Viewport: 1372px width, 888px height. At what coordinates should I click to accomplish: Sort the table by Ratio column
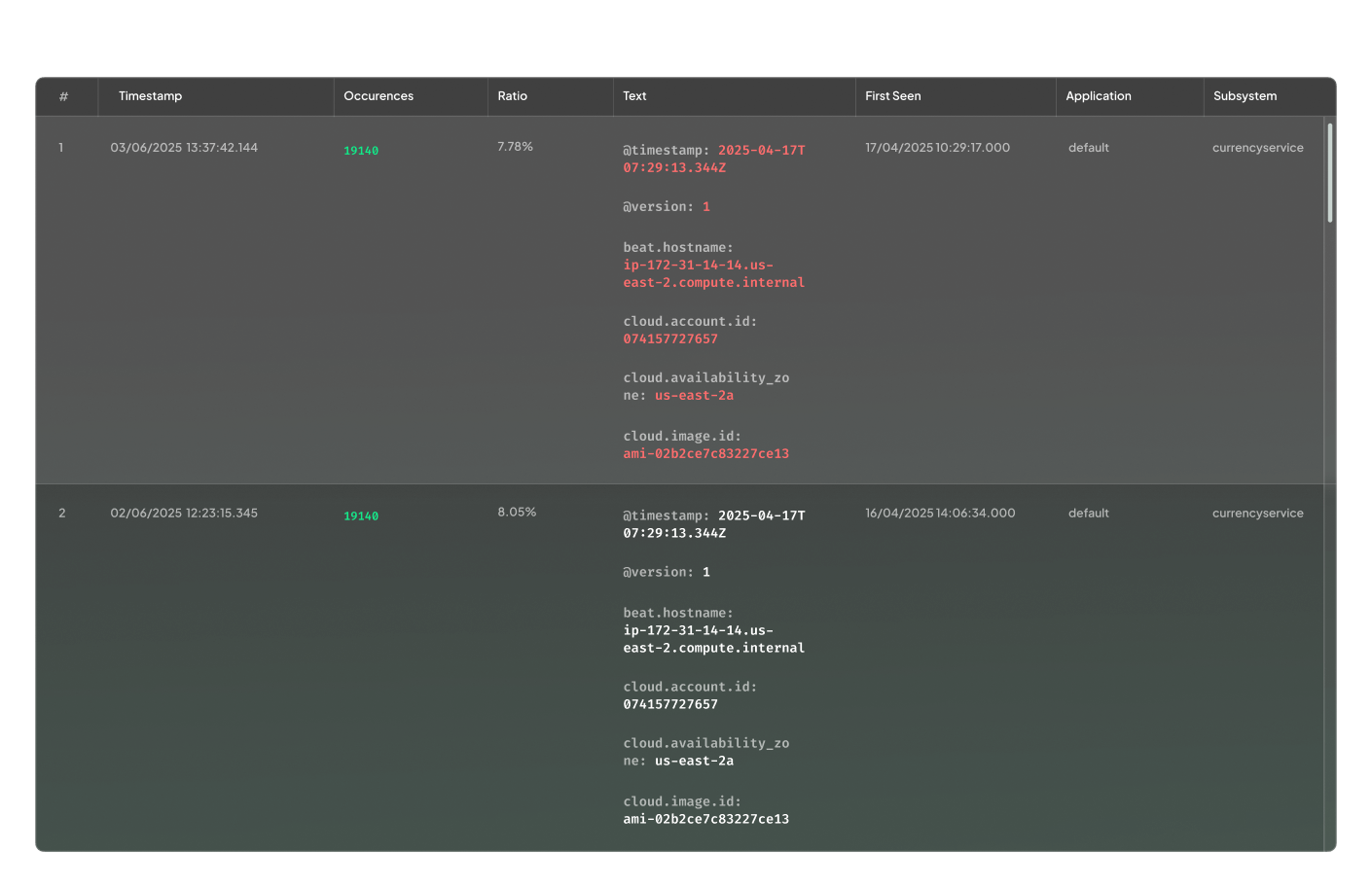click(512, 96)
